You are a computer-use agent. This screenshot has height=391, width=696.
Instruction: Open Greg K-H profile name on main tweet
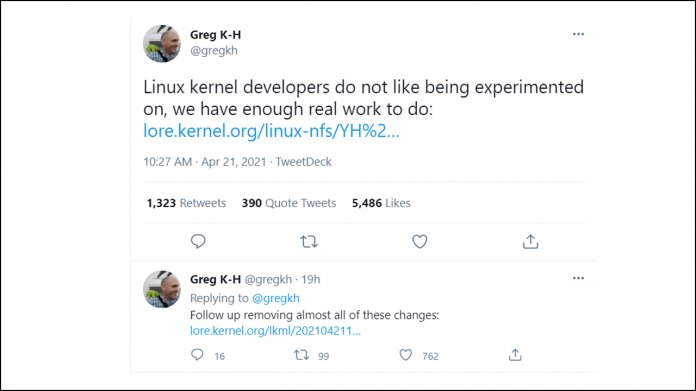tap(215, 35)
